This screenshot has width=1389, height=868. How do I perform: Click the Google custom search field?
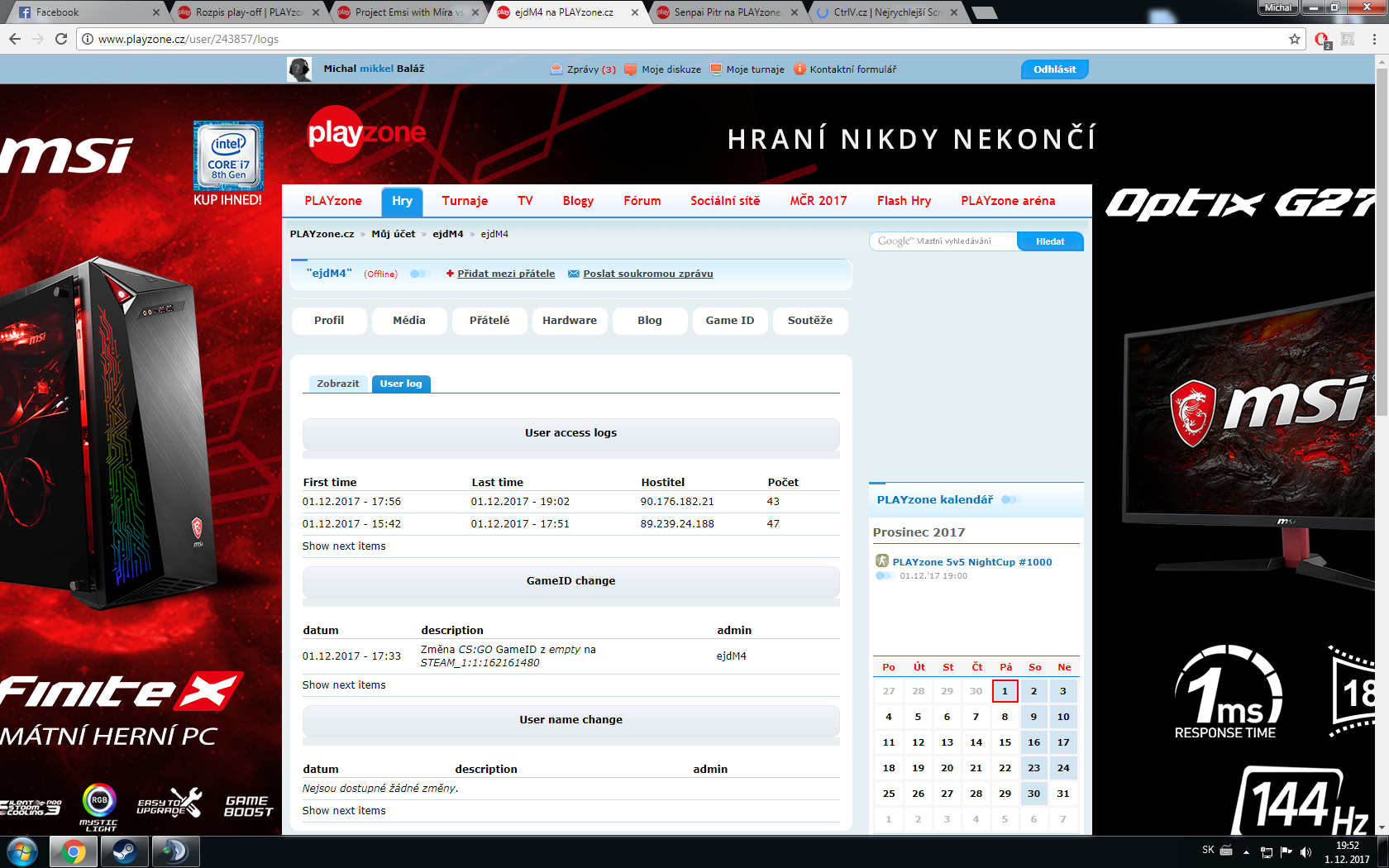[x=943, y=241]
